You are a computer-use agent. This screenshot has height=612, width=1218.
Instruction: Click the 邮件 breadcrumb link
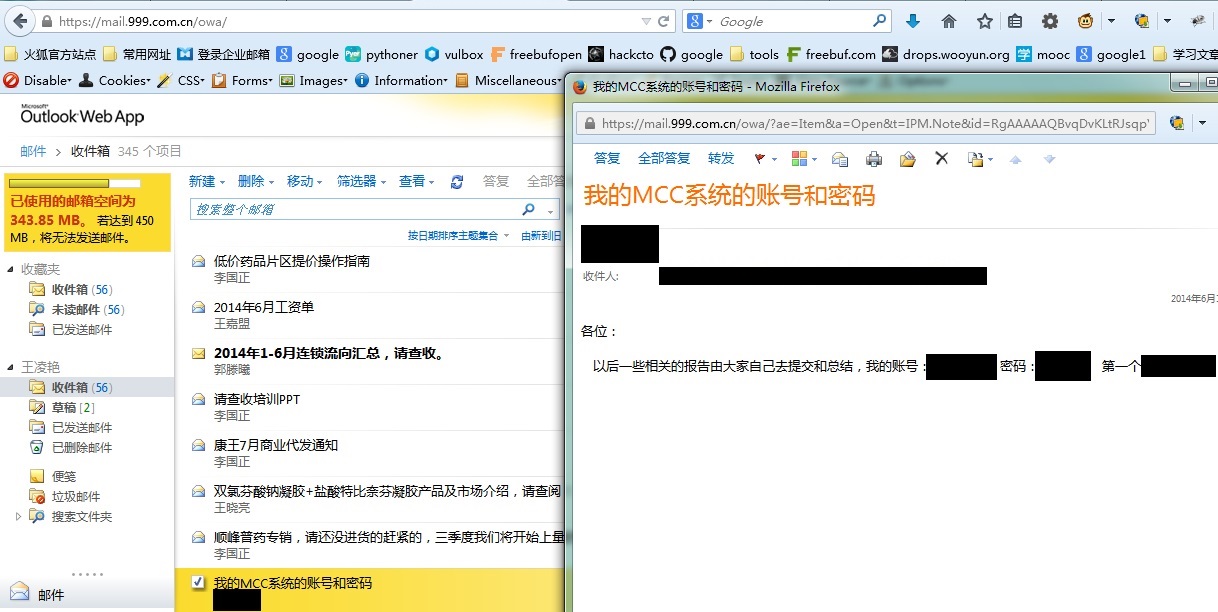(33, 151)
